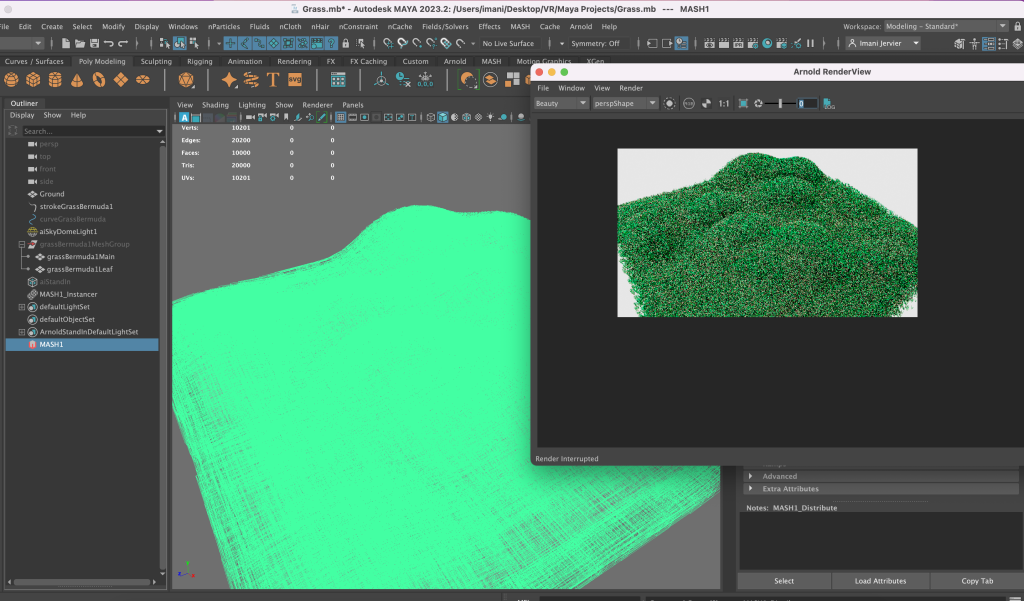Expand defaultLightSet in the Outliner
The image size is (1024, 601).
(x=22, y=307)
